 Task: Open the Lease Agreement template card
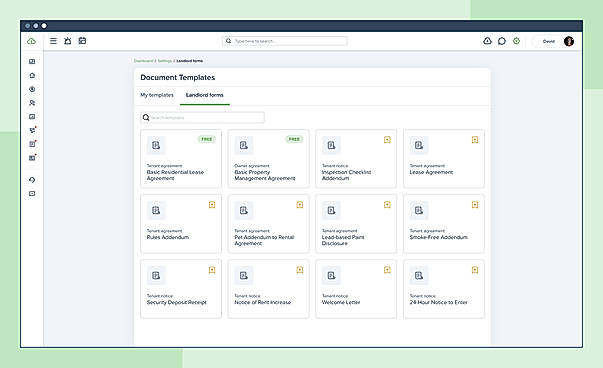(x=444, y=159)
